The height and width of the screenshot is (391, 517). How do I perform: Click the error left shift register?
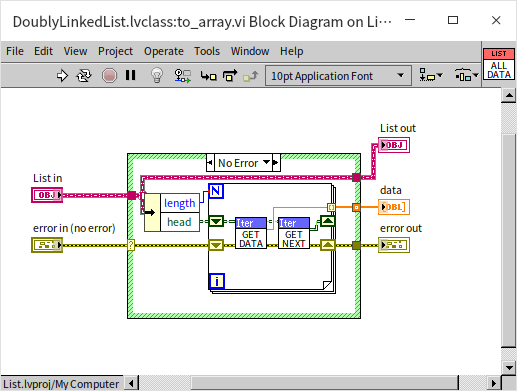click(x=216, y=245)
